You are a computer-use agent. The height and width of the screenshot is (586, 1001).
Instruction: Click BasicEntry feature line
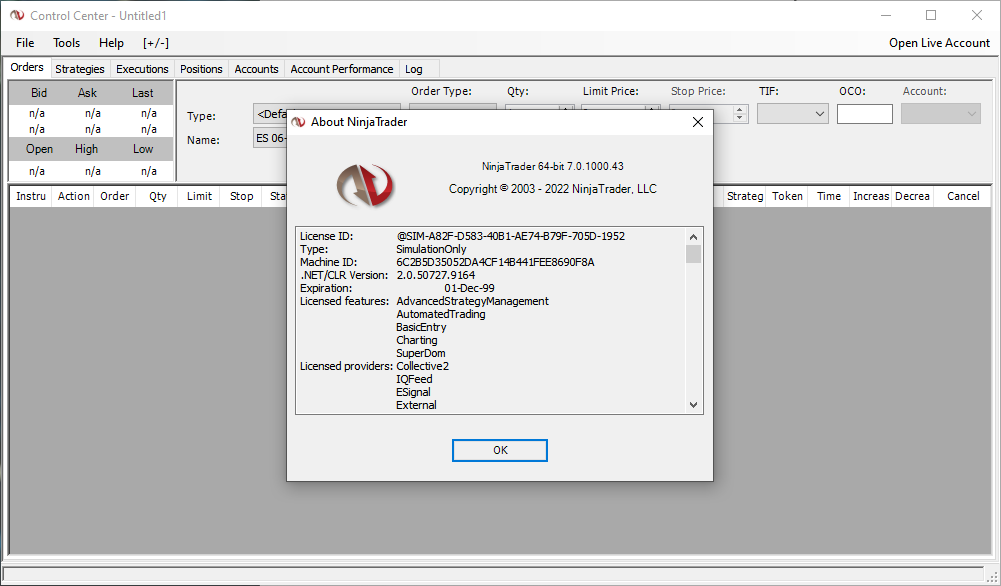pos(421,327)
